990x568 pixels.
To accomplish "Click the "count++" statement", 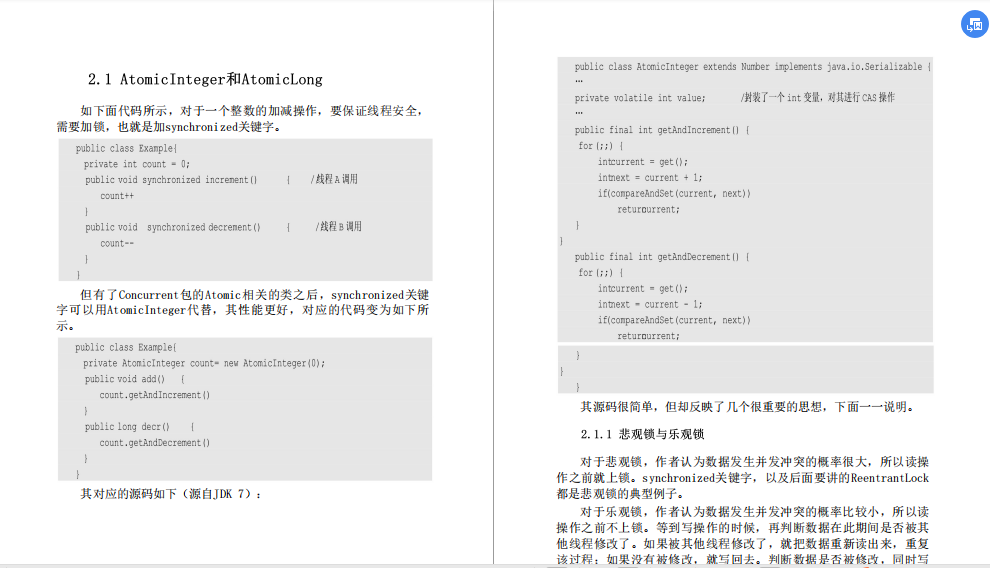I will [117, 196].
